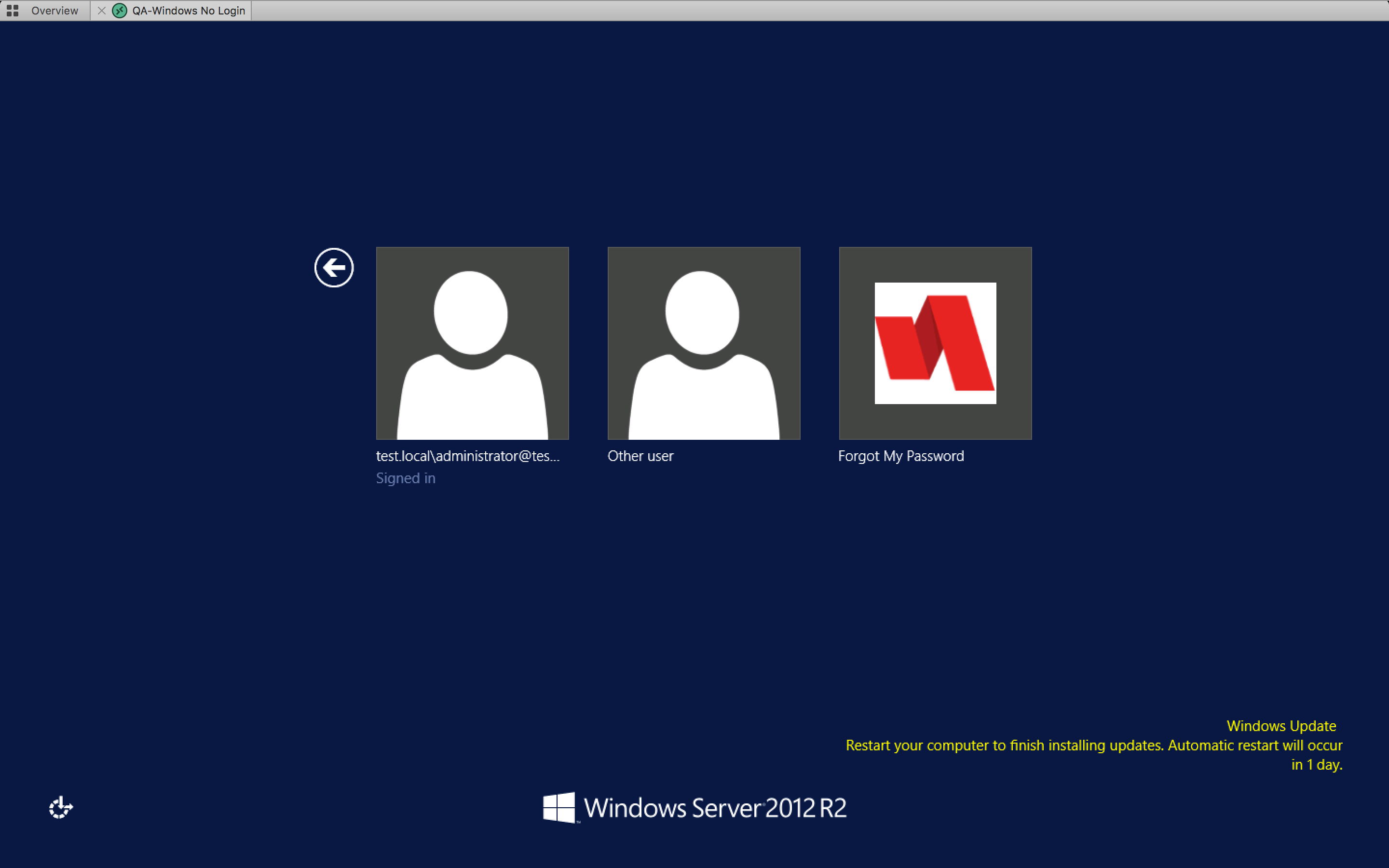Click the "Other user" label
1389x868 pixels.
coord(640,456)
